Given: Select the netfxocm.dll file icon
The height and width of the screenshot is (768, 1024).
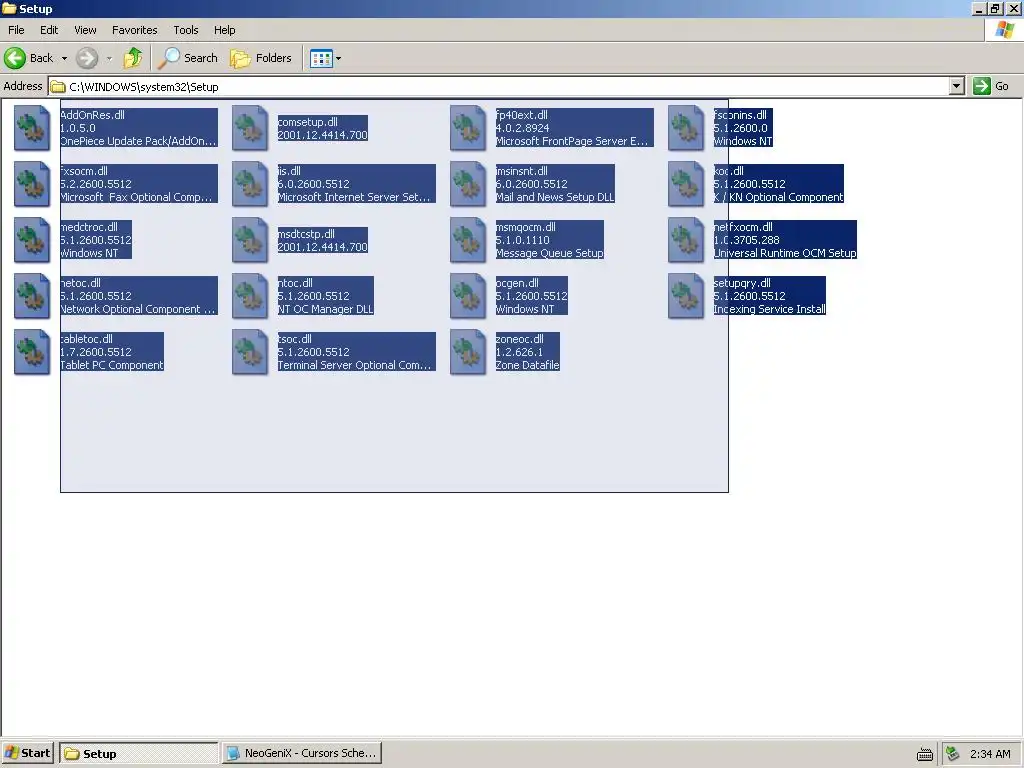Looking at the screenshot, I should (686, 240).
